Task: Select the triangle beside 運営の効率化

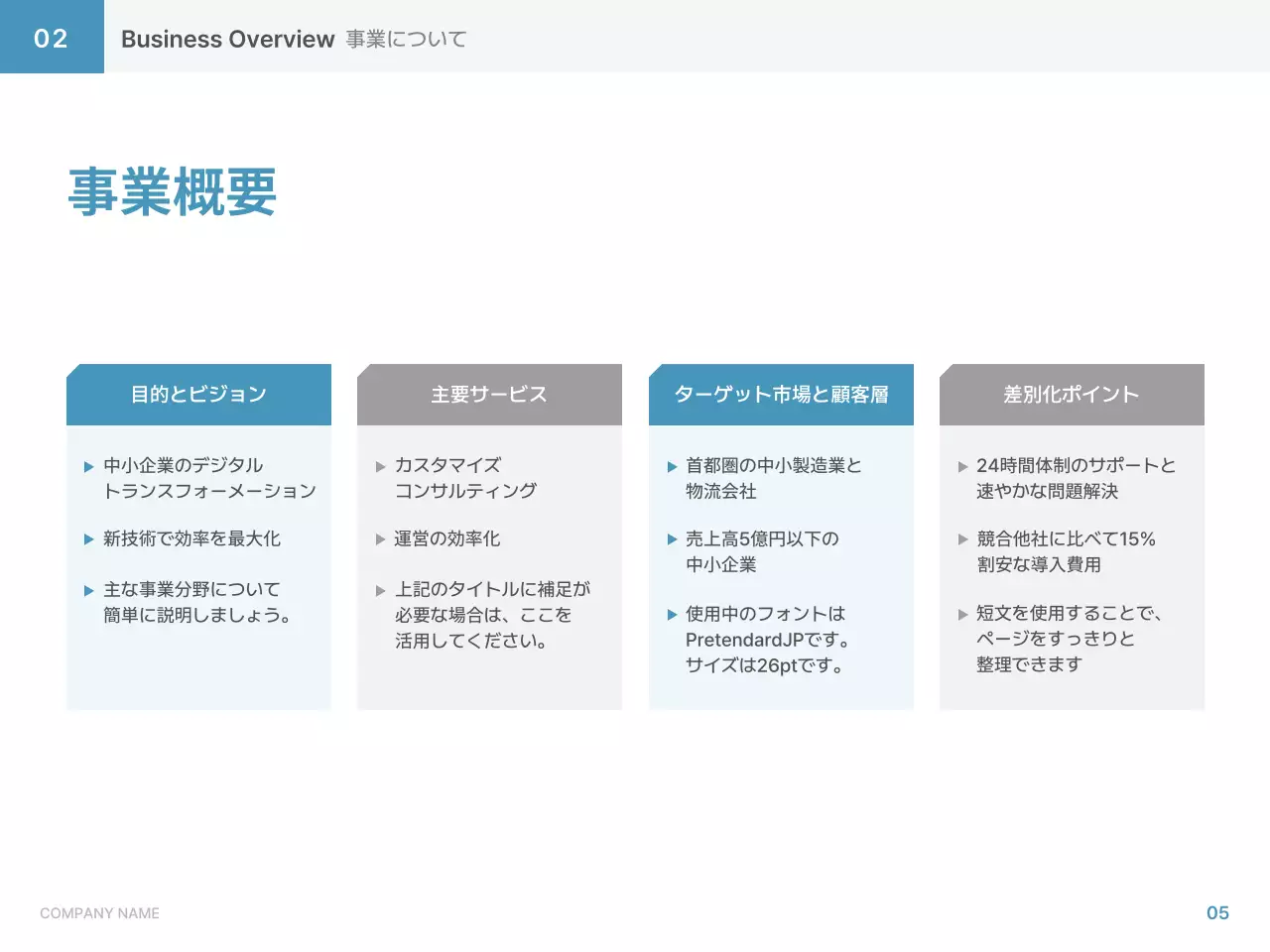Action: point(380,539)
